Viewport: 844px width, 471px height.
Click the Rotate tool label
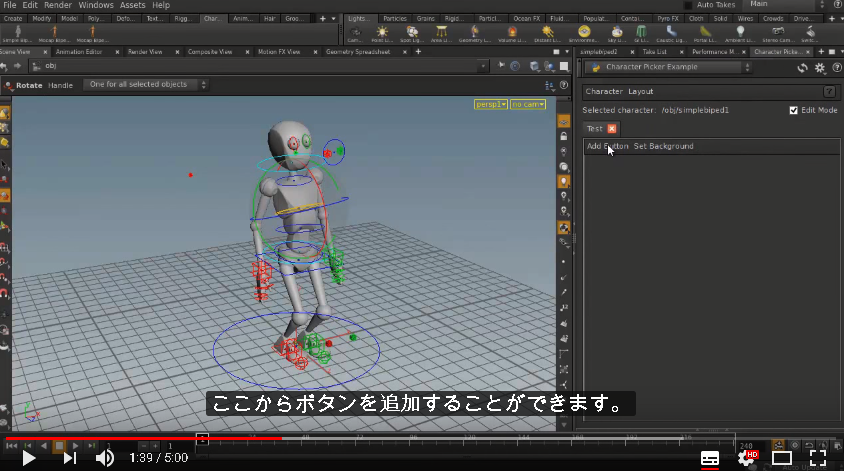point(29,85)
